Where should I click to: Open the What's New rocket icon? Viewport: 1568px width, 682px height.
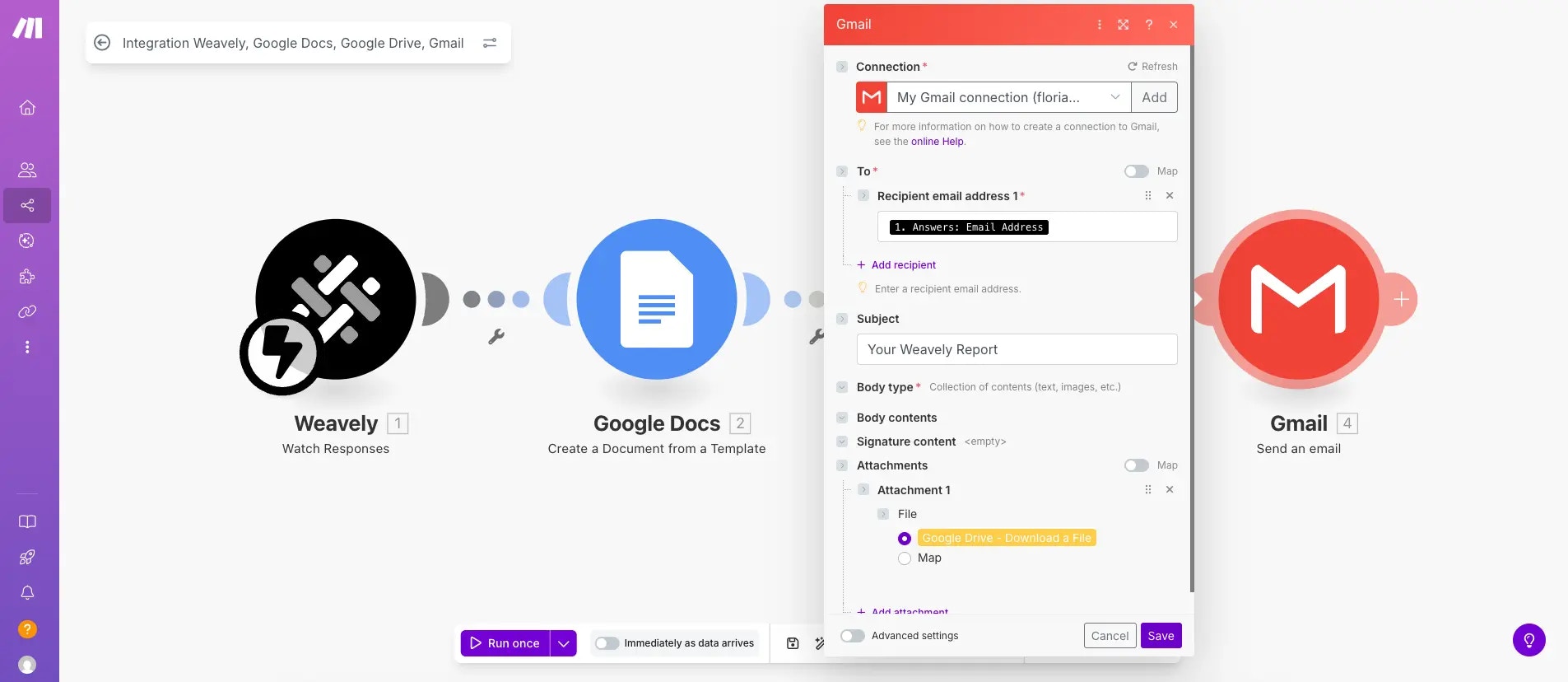27,557
